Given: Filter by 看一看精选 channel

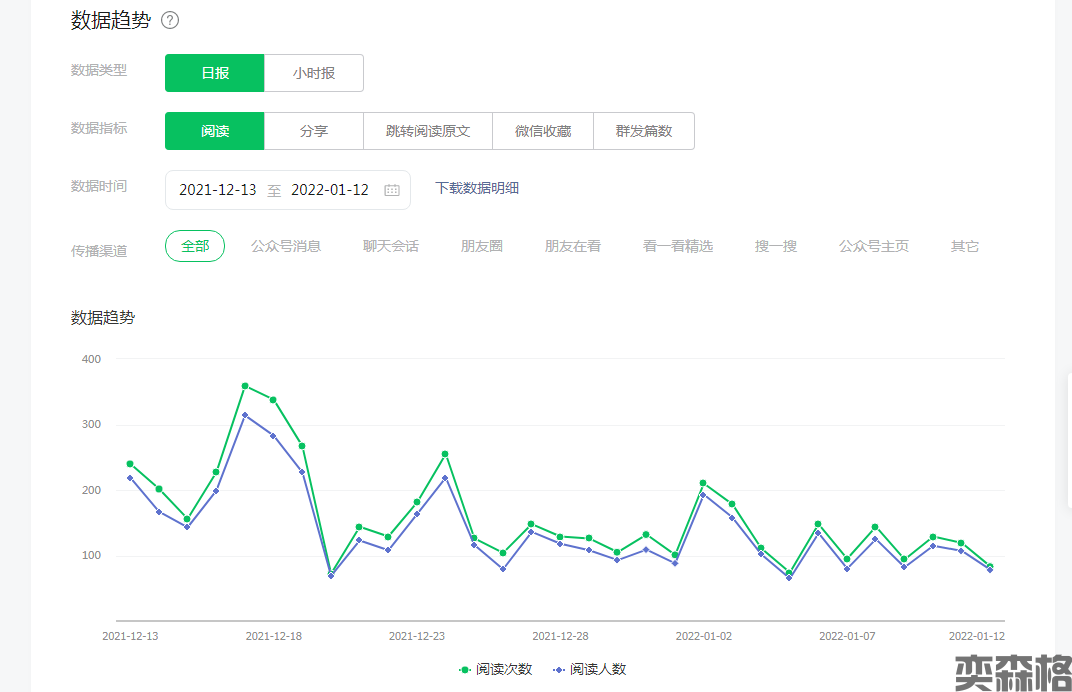Looking at the screenshot, I should [678, 246].
